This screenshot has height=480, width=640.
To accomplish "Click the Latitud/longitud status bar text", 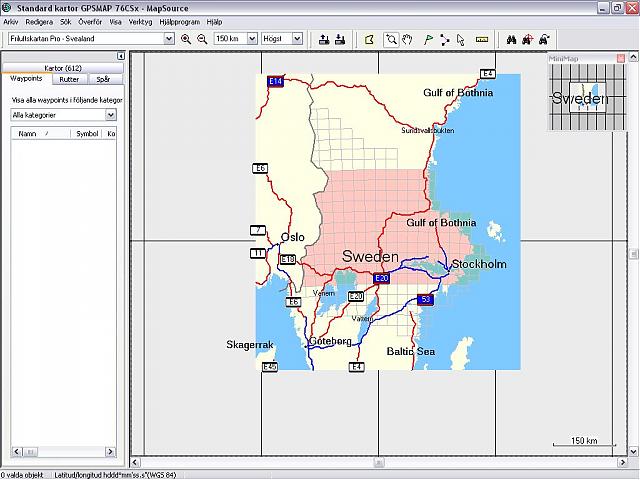I will click(115, 475).
